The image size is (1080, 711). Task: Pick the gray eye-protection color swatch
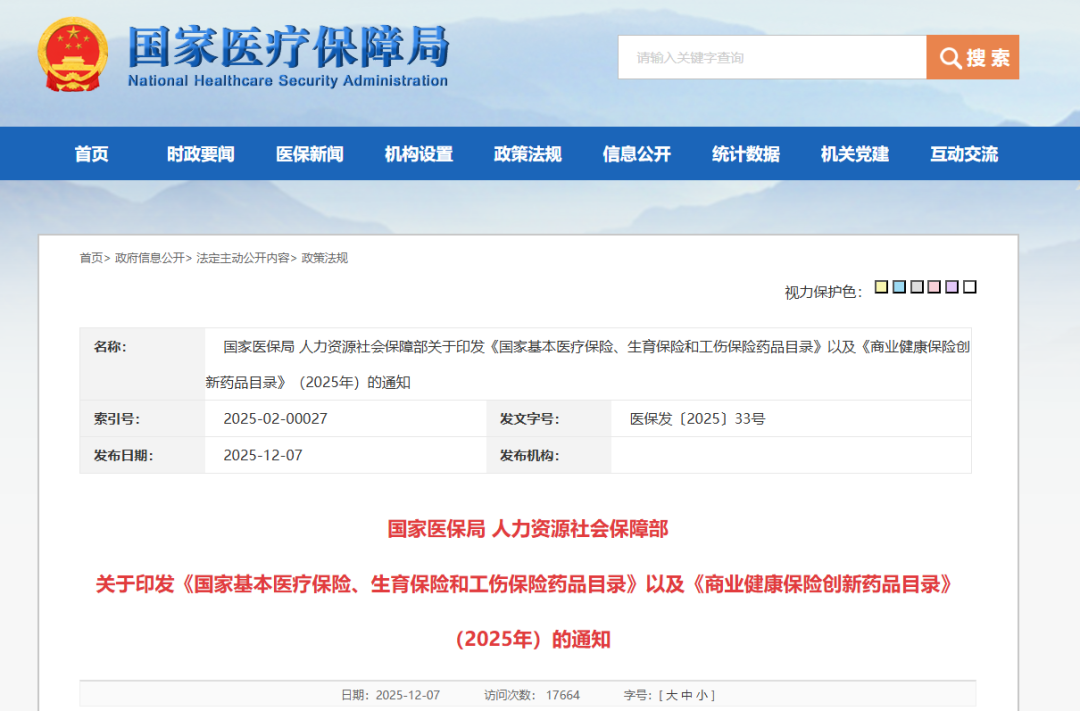click(917, 288)
